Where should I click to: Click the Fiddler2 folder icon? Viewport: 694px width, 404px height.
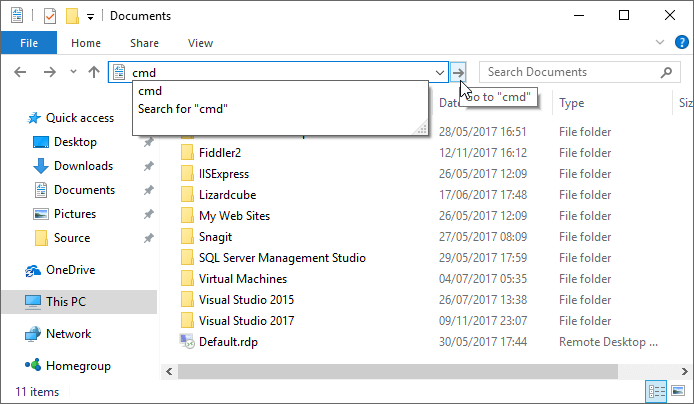pyautogui.click(x=187, y=153)
